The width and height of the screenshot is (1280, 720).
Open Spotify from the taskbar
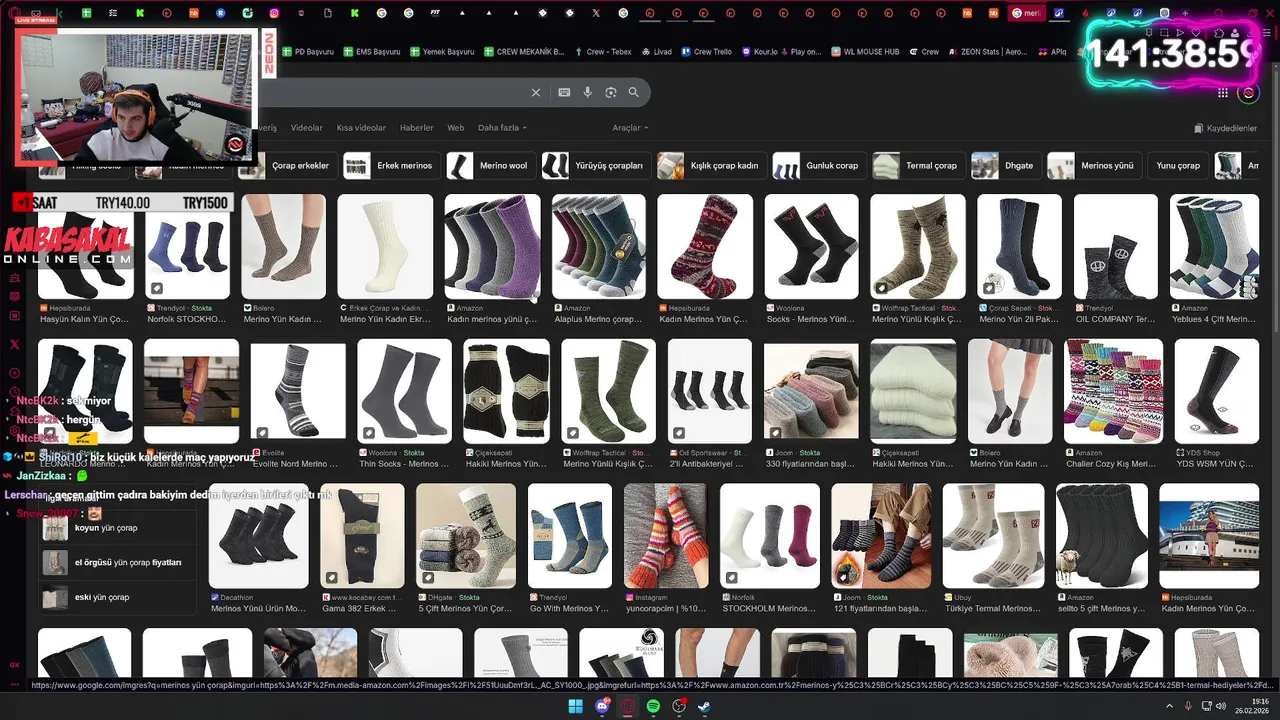point(653,706)
